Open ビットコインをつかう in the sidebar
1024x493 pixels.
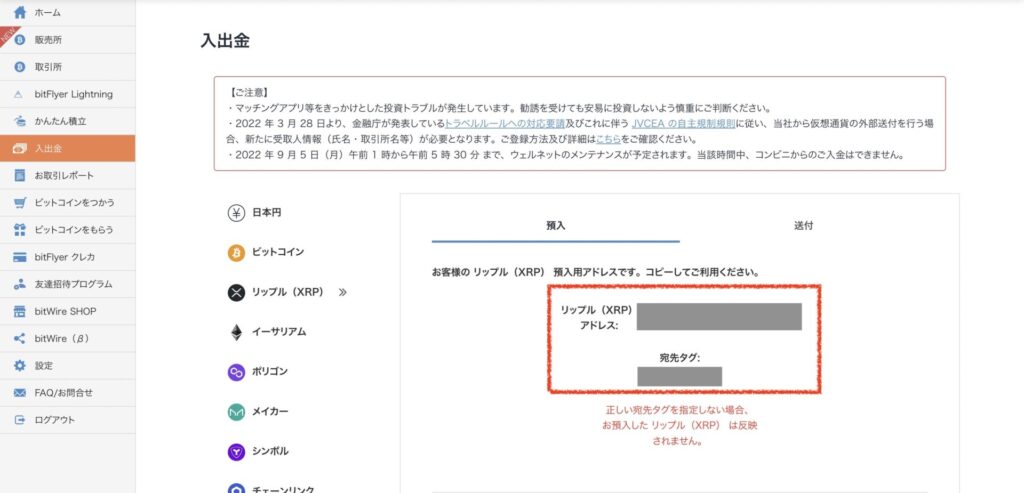click(x=68, y=202)
